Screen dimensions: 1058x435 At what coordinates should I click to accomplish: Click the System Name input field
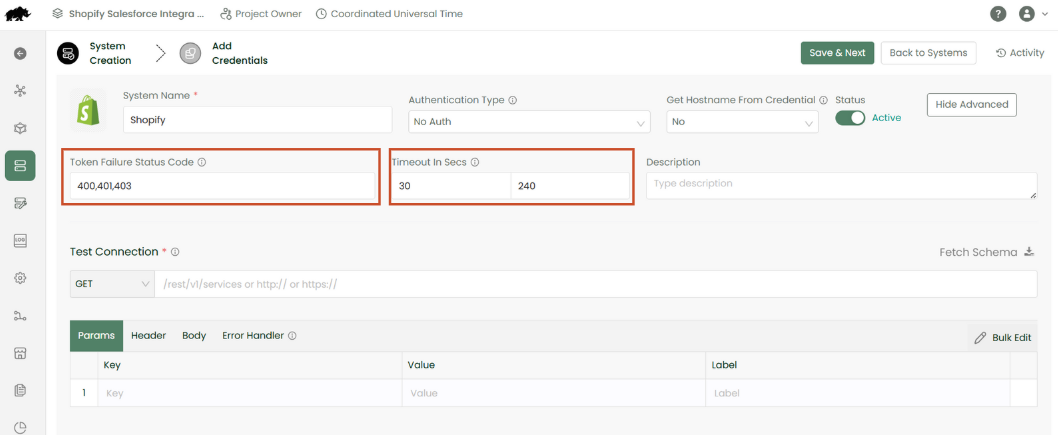point(258,119)
